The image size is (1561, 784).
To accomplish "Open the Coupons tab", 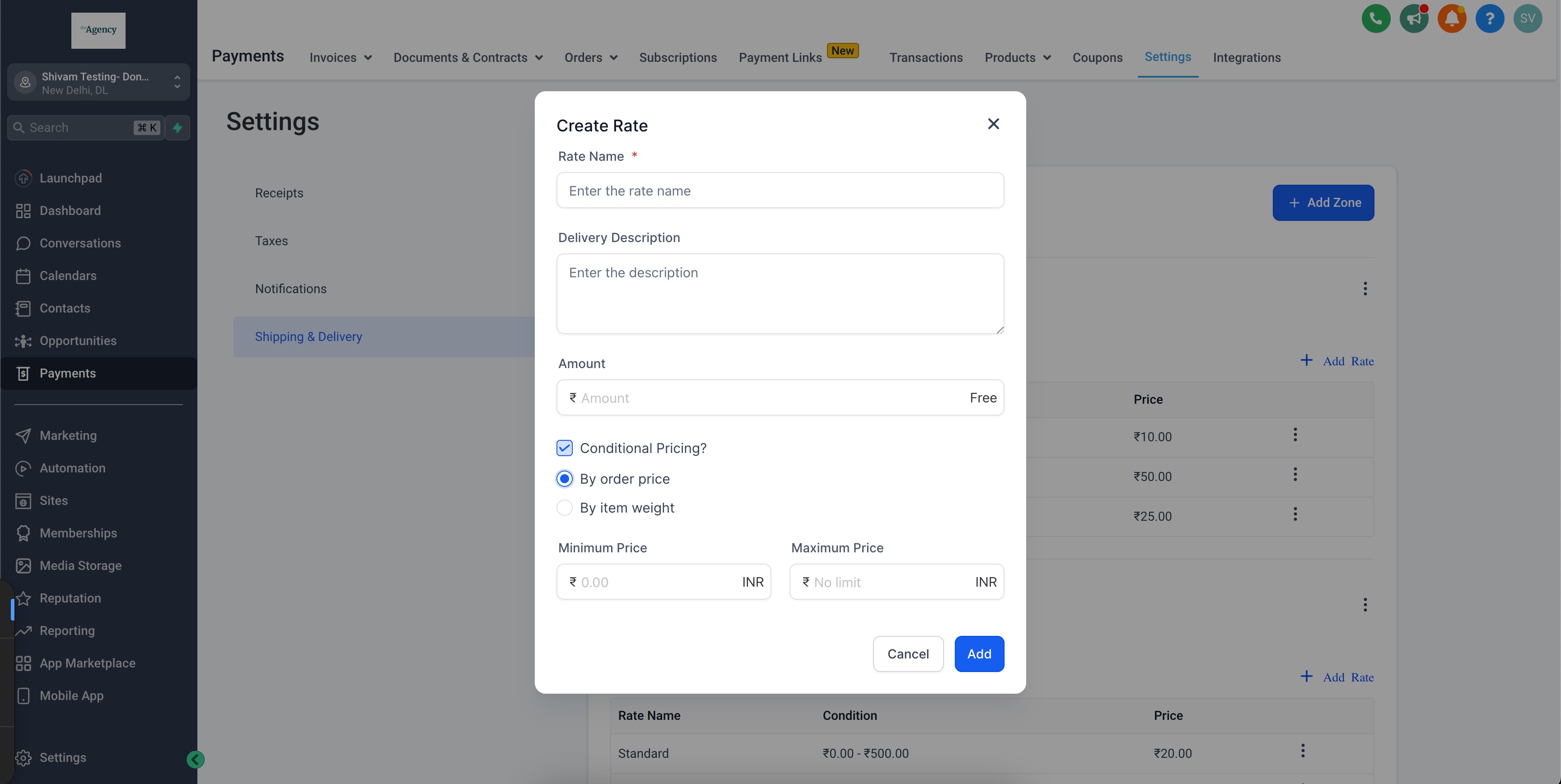I will 1097,57.
